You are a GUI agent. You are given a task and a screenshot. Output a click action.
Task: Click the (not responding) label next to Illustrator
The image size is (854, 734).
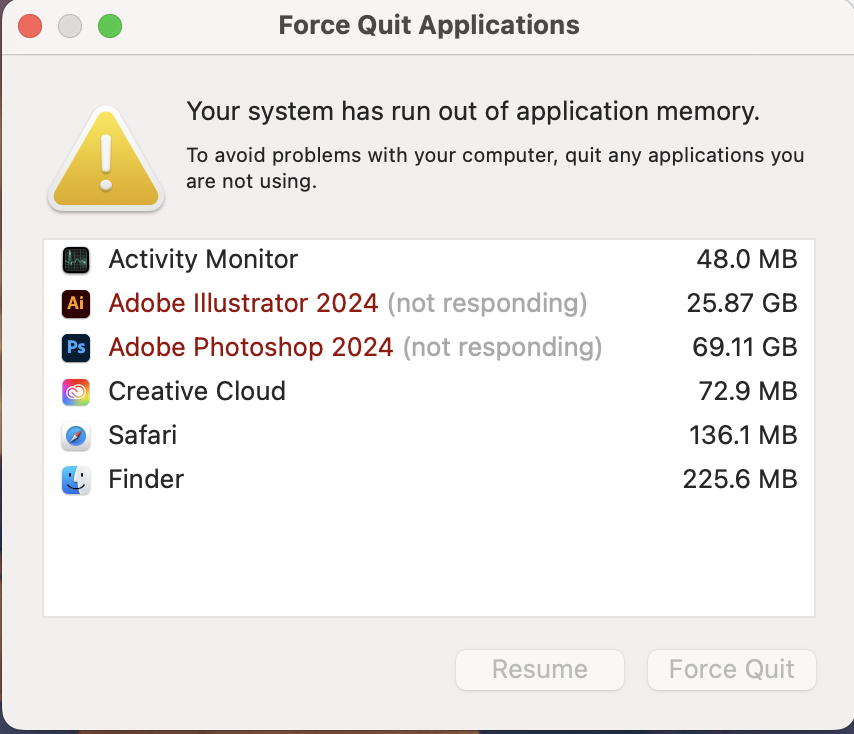point(487,304)
